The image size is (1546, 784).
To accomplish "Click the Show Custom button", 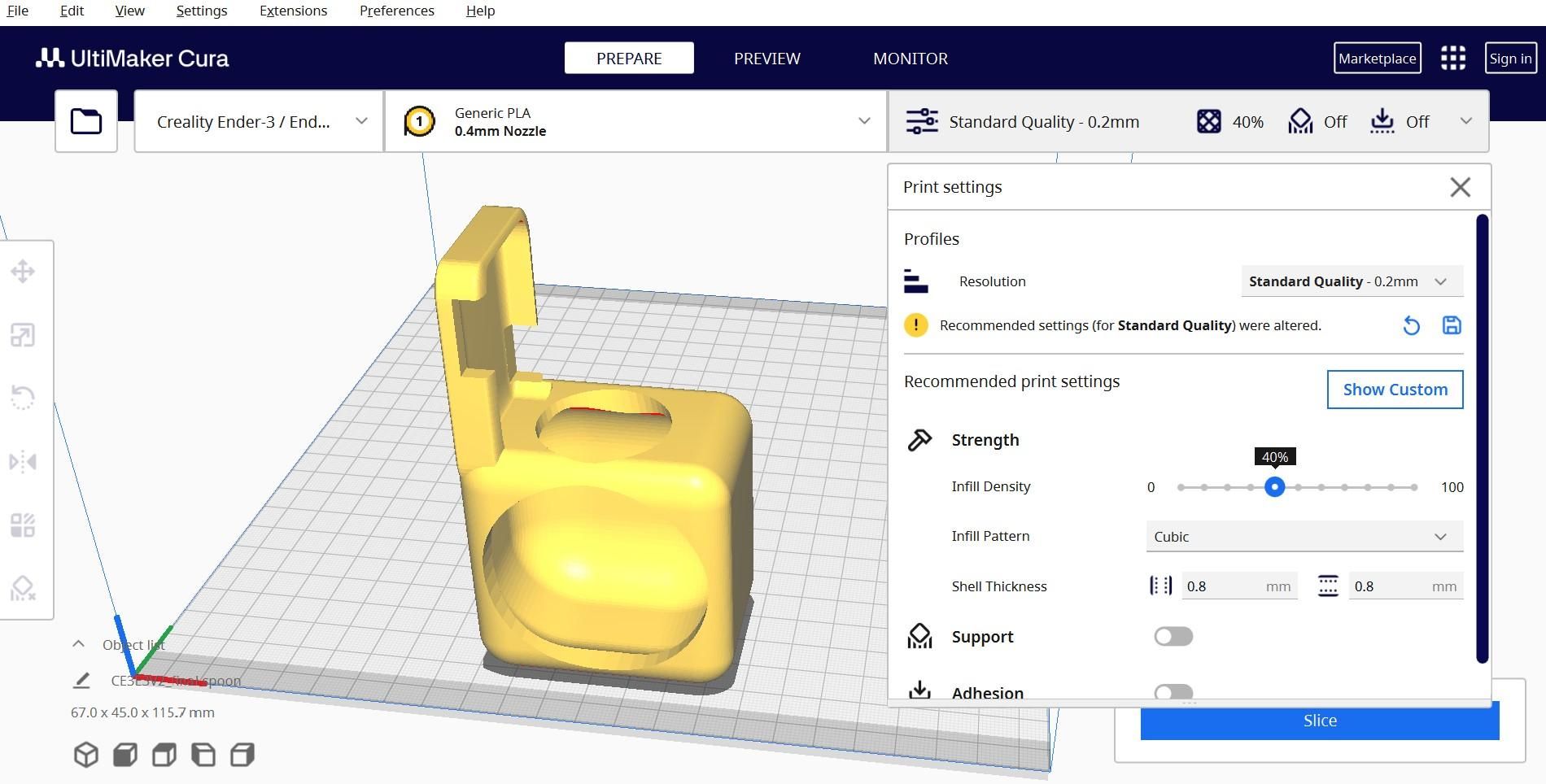I will pos(1395,390).
